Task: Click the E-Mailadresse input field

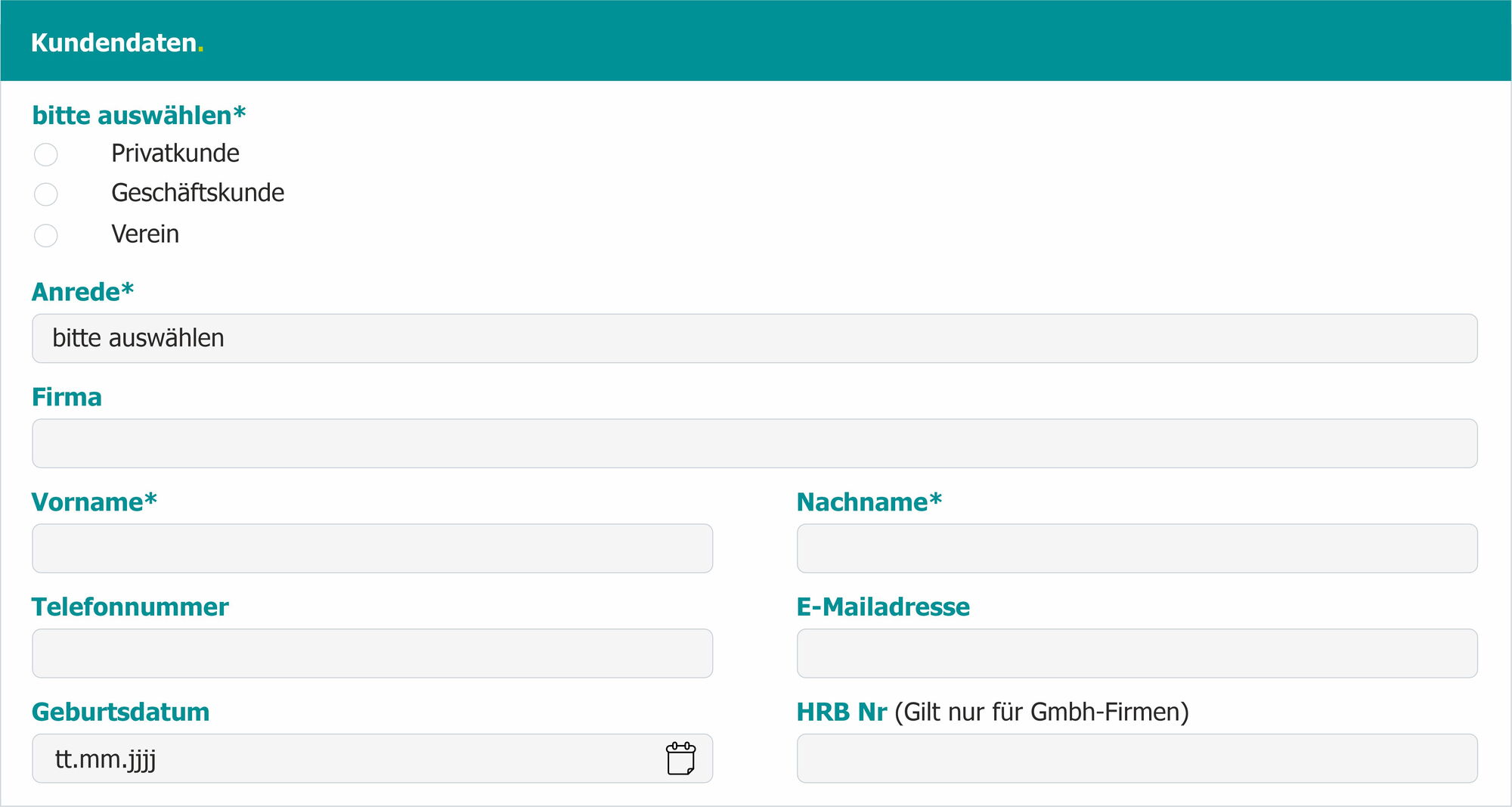Action: point(1137,653)
